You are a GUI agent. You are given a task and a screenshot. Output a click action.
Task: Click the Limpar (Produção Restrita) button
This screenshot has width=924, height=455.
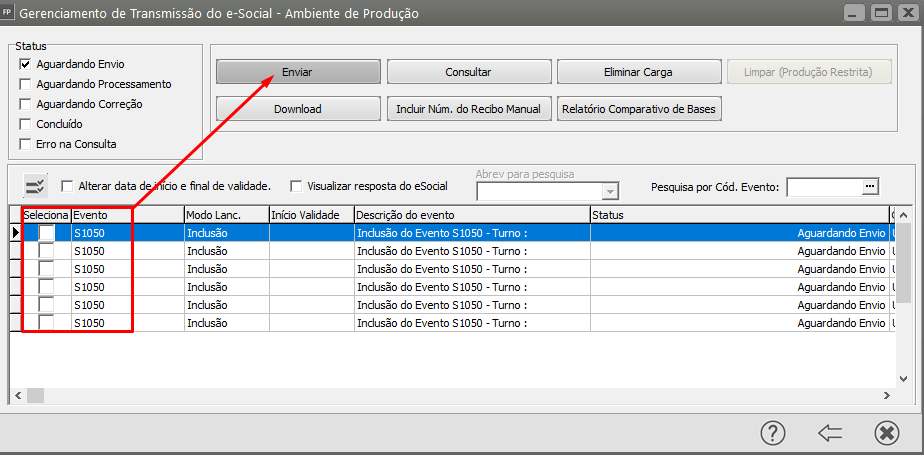pyautogui.click(x=810, y=72)
